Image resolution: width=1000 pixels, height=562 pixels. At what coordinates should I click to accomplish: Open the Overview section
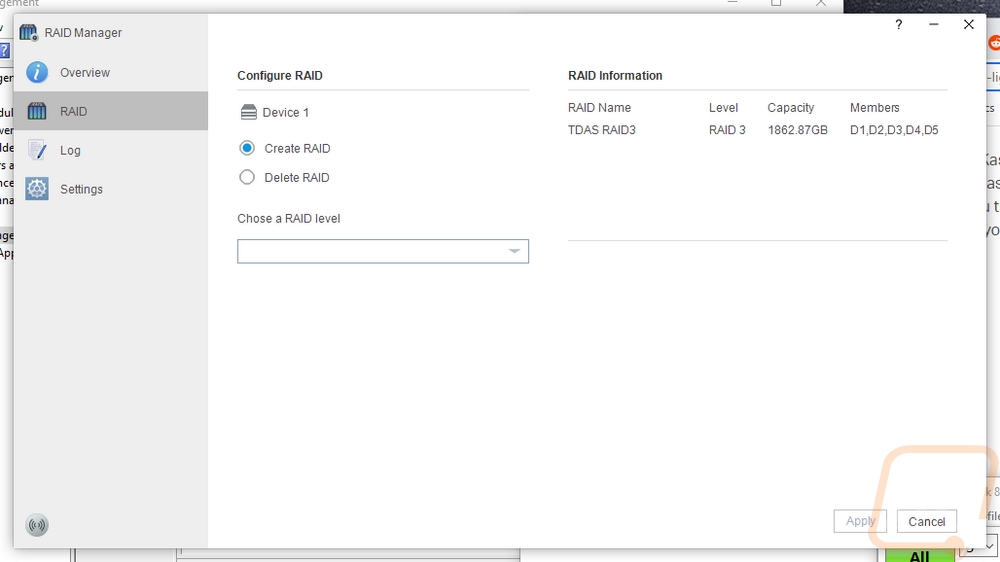[x=110, y=73]
